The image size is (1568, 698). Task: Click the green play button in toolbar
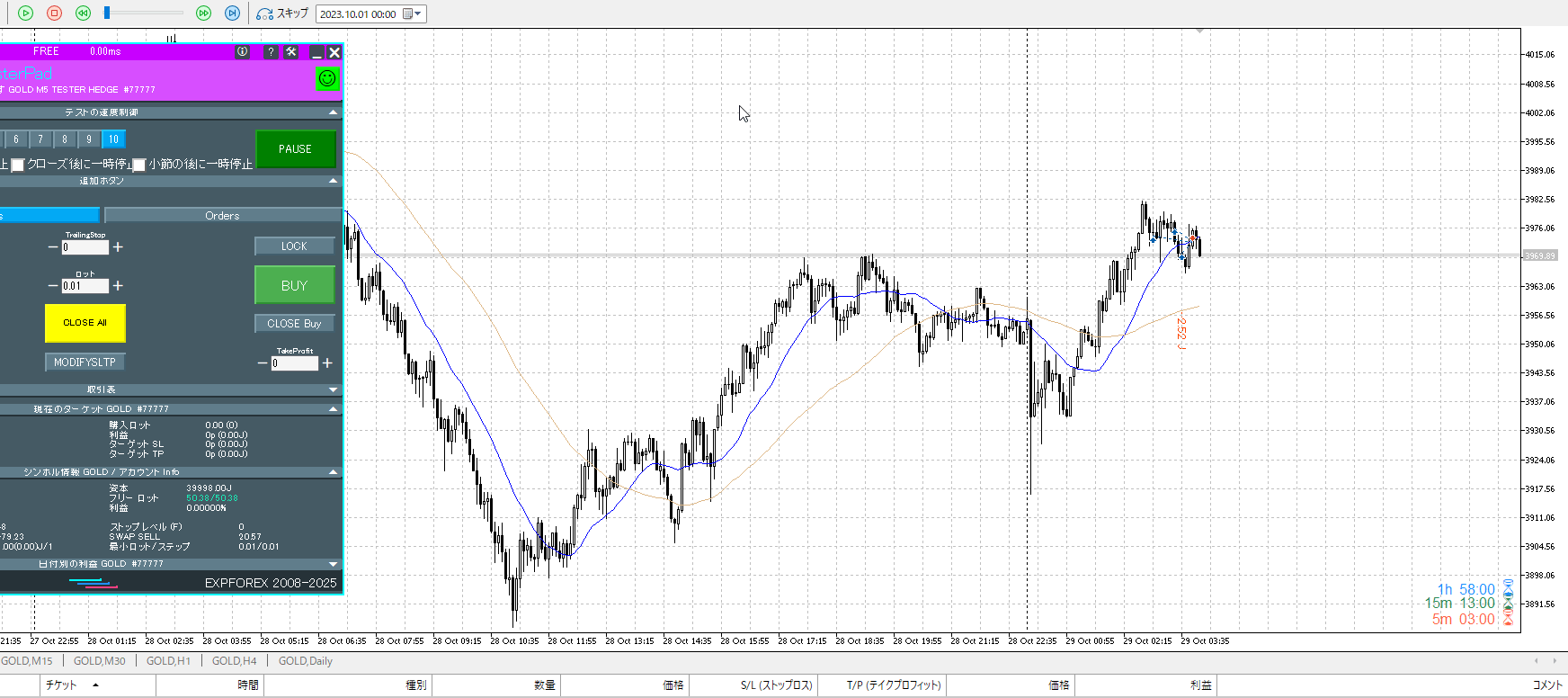[x=25, y=13]
